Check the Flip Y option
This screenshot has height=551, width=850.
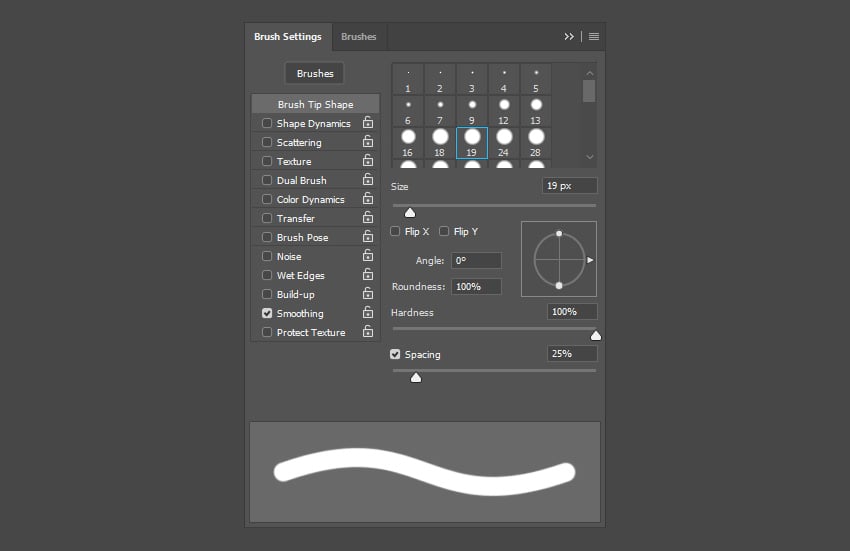coord(444,232)
